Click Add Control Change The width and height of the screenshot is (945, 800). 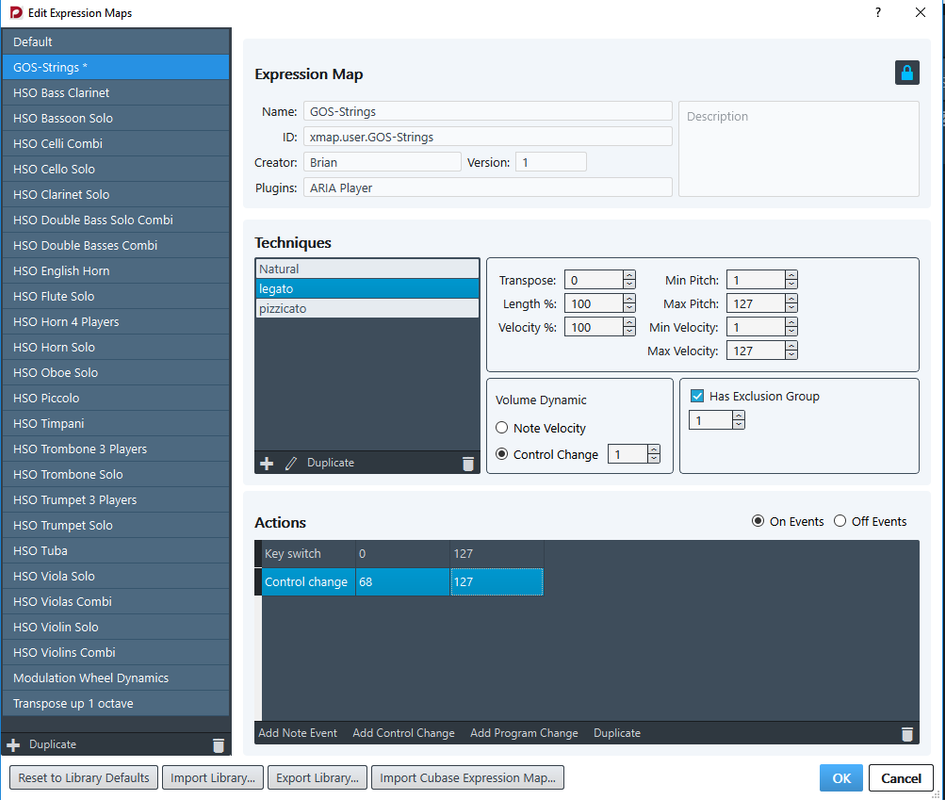pos(403,733)
